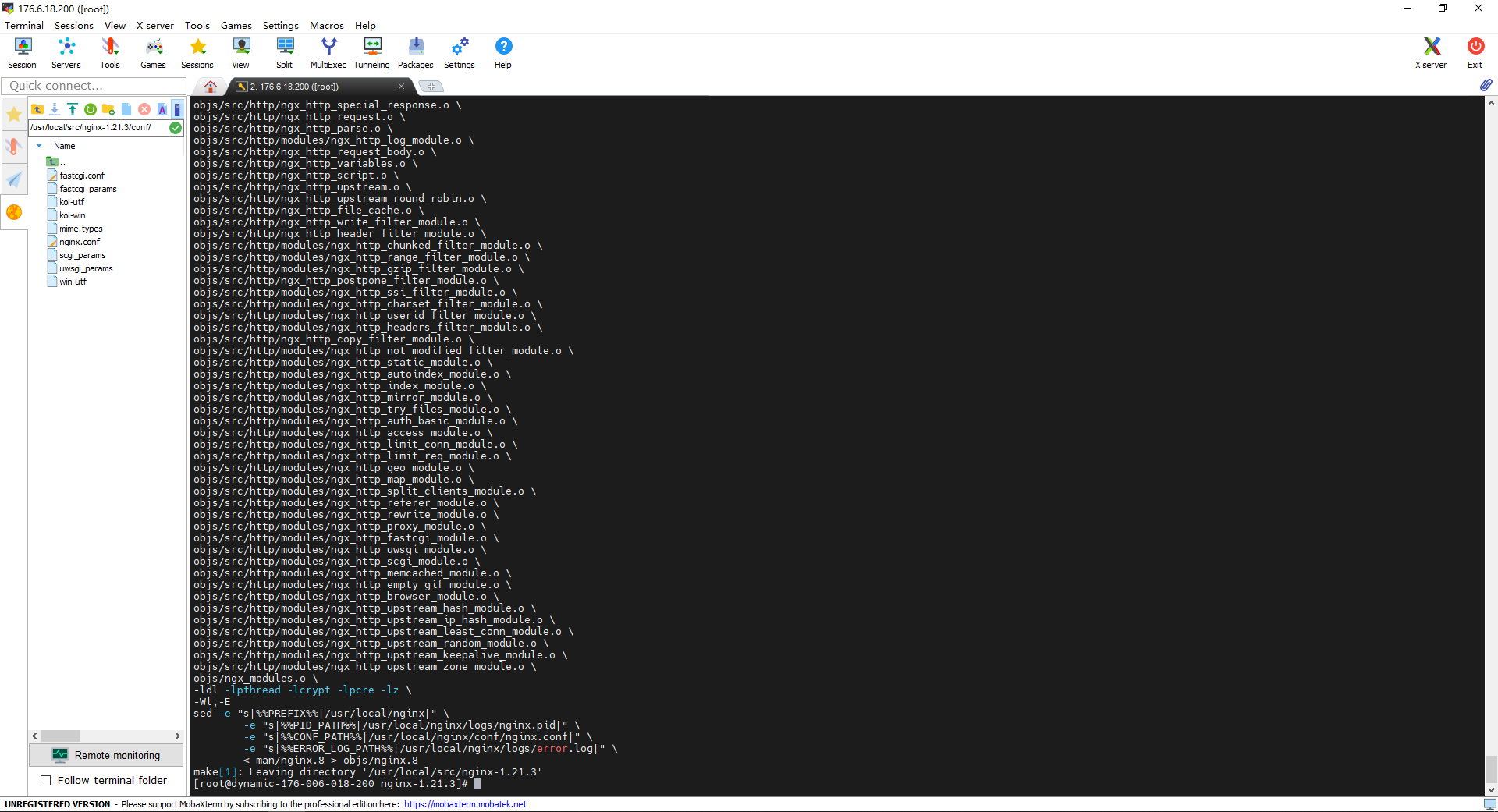Image resolution: width=1498 pixels, height=812 pixels.
Task: Open the Macros menu
Action: click(327, 26)
